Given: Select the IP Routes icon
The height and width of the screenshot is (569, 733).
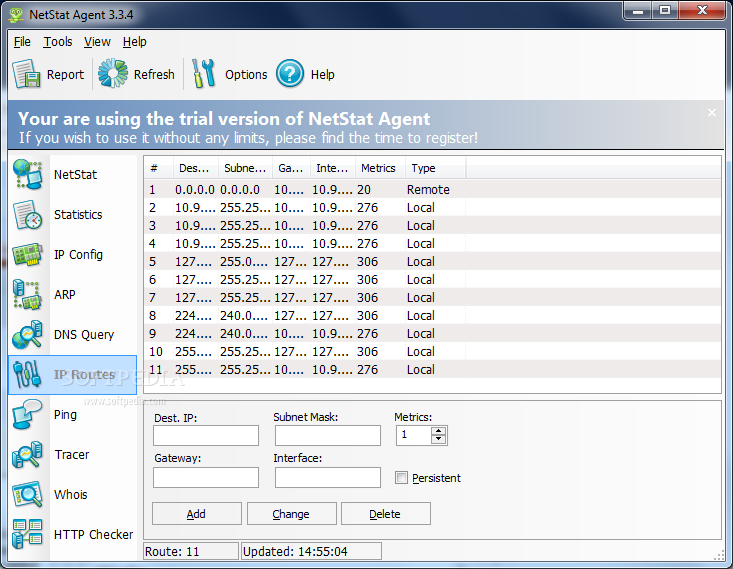Looking at the screenshot, I should 28,375.
